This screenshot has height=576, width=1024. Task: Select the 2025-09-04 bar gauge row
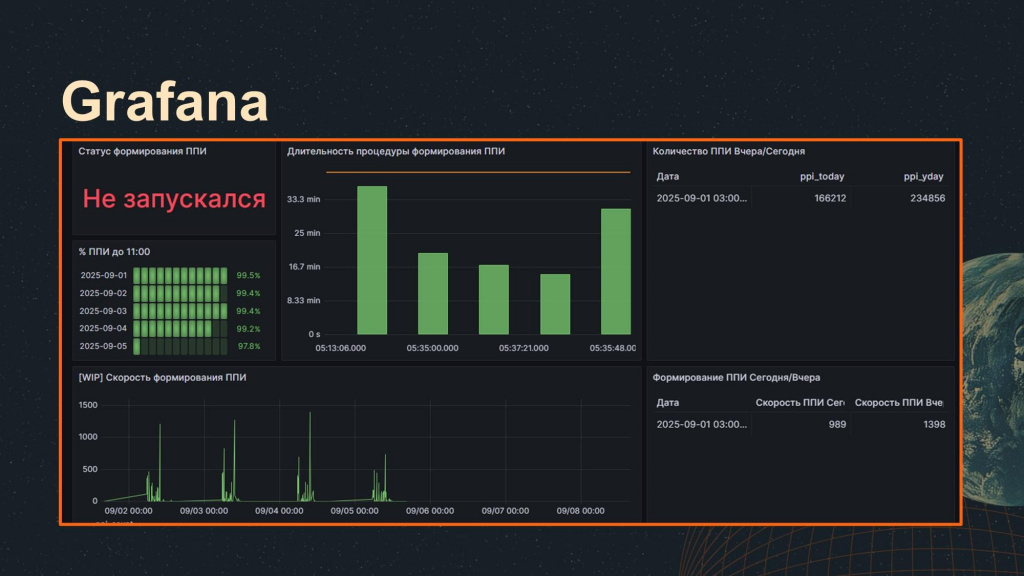170,328
